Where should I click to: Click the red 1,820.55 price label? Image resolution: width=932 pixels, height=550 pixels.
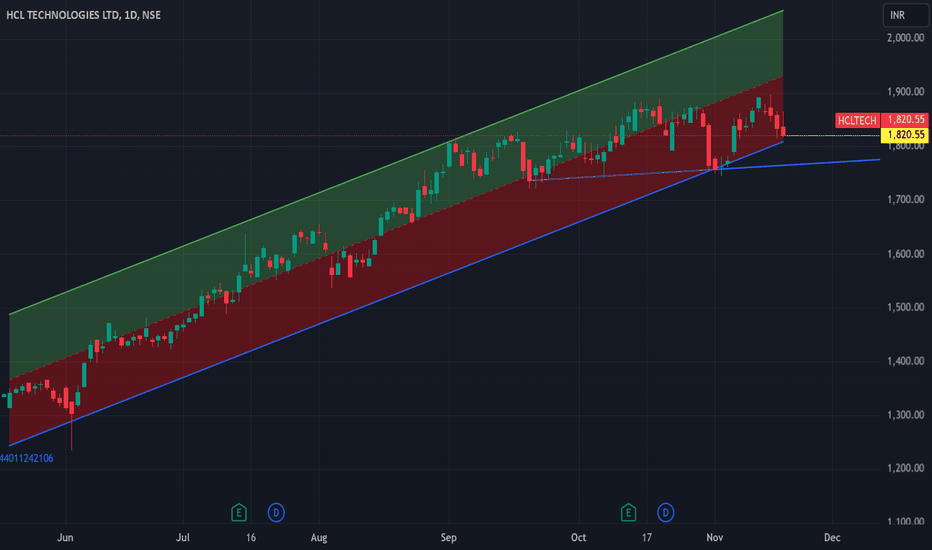coord(905,120)
